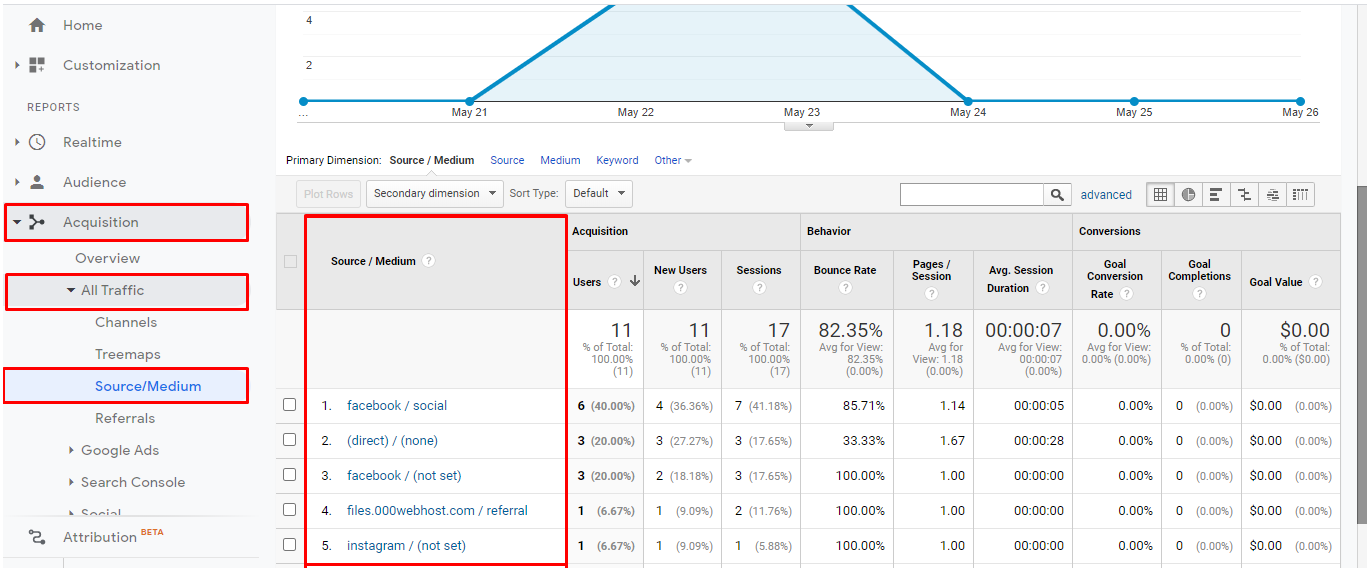Image resolution: width=1367 pixels, height=568 pixels.
Task: Click the advanced filter link
Action: click(x=1106, y=195)
